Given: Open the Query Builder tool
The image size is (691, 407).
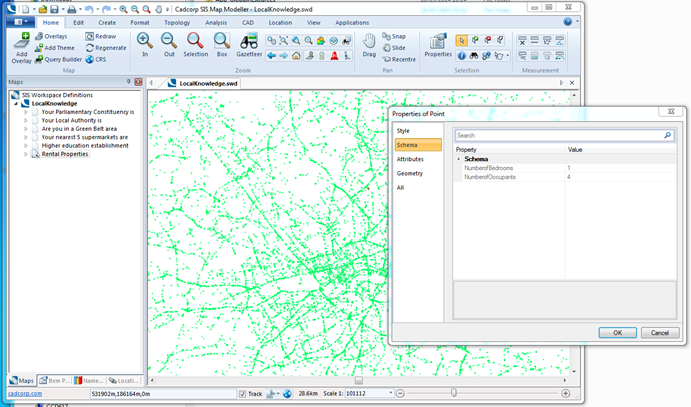Looking at the screenshot, I should click(59, 59).
